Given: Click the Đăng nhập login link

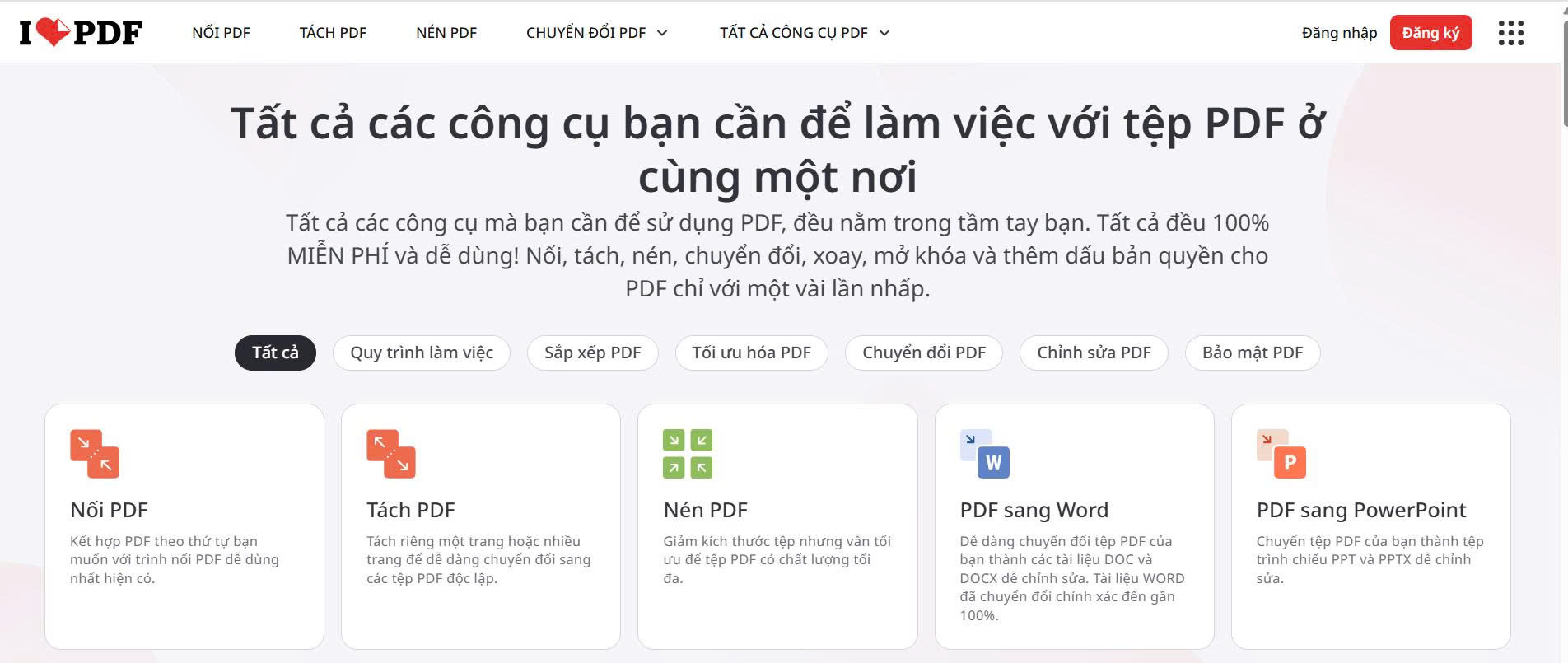Looking at the screenshot, I should click(x=1339, y=33).
